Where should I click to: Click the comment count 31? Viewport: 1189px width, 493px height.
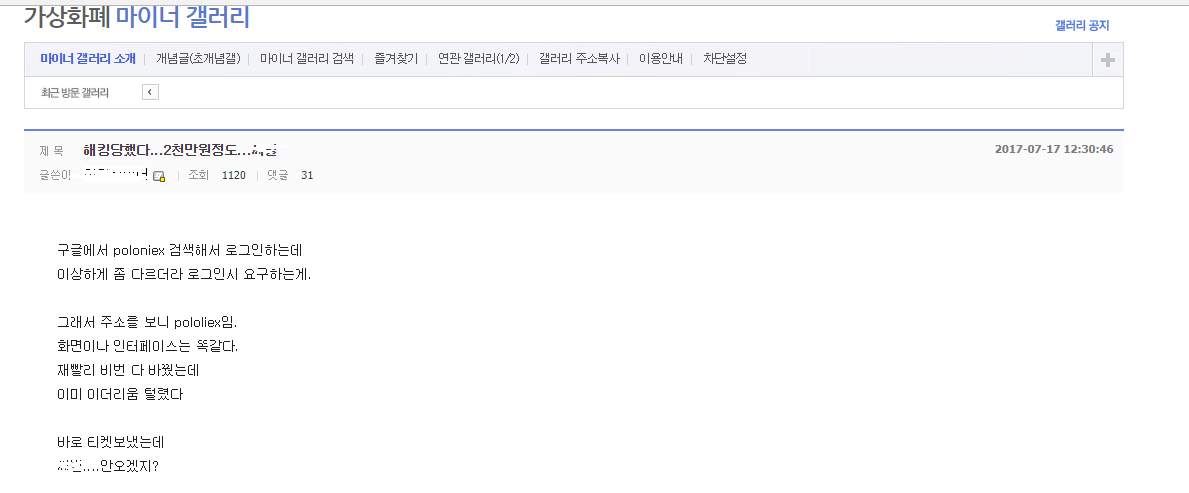pyautogui.click(x=307, y=176)
